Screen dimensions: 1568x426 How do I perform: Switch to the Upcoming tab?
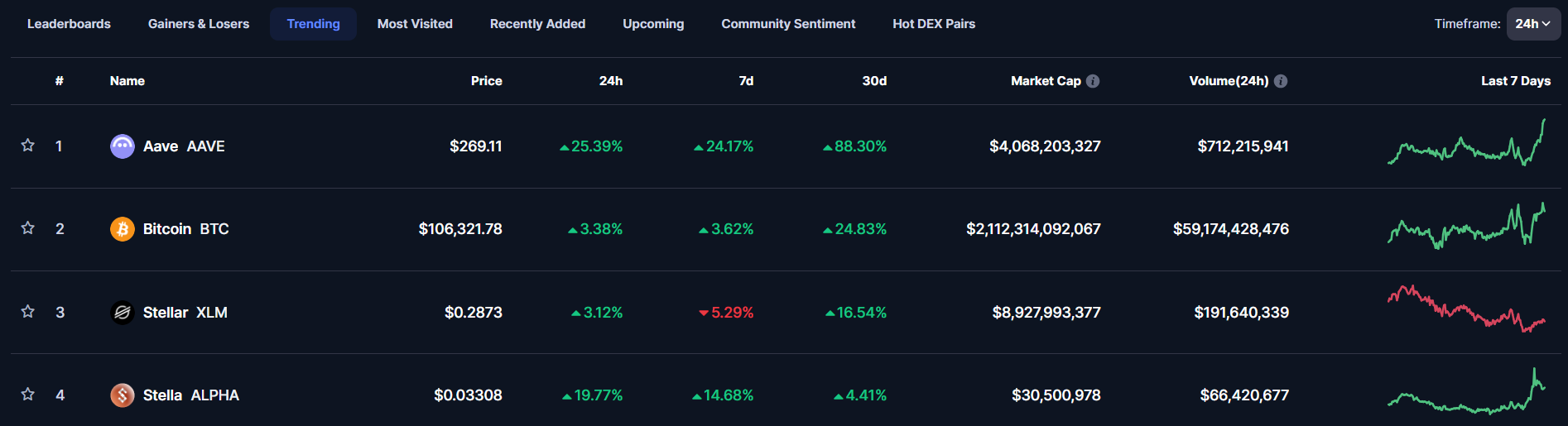tap(653, 24)
